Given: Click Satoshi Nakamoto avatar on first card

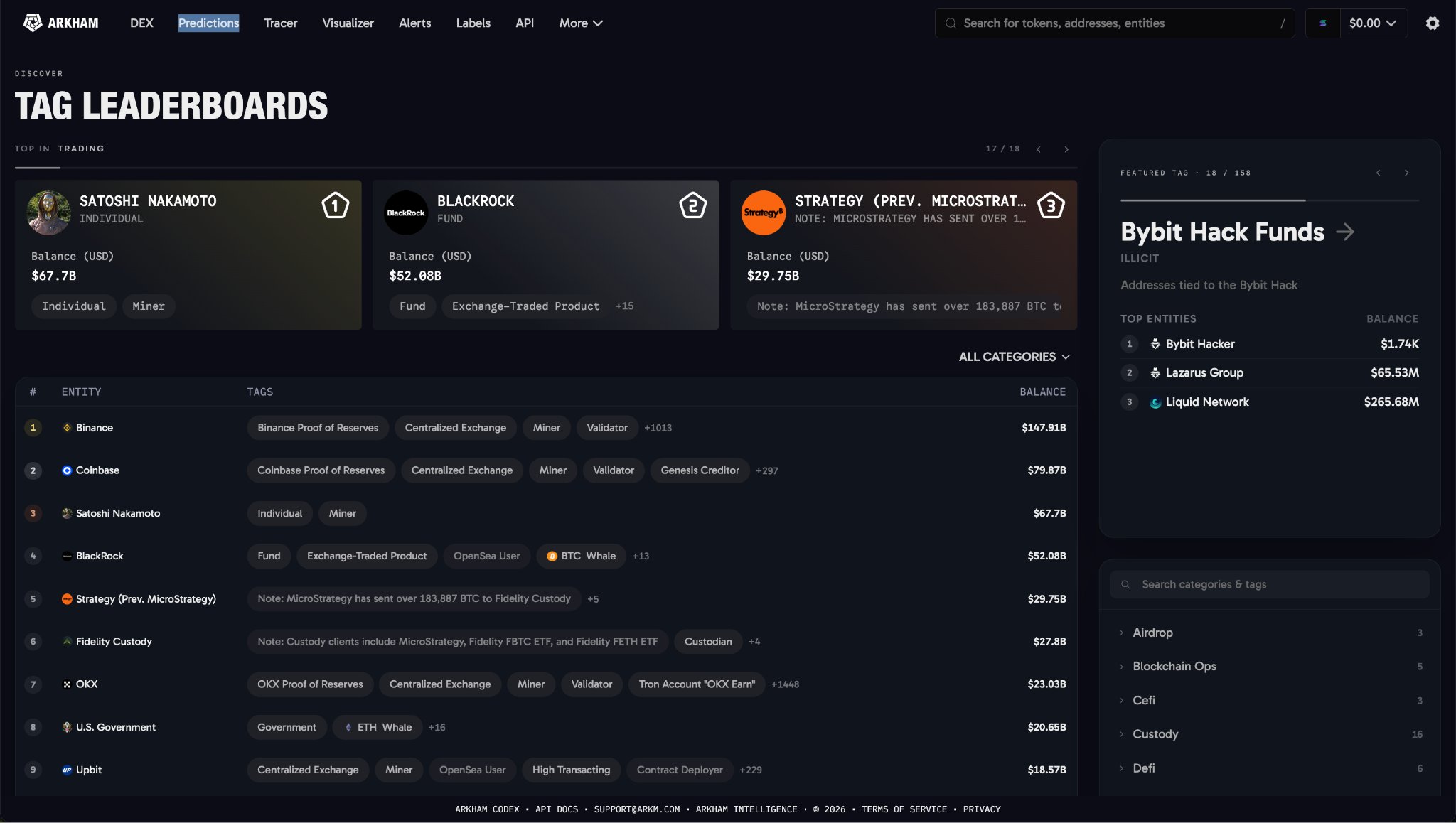Looking at the screenshot, I should [48, 213].
